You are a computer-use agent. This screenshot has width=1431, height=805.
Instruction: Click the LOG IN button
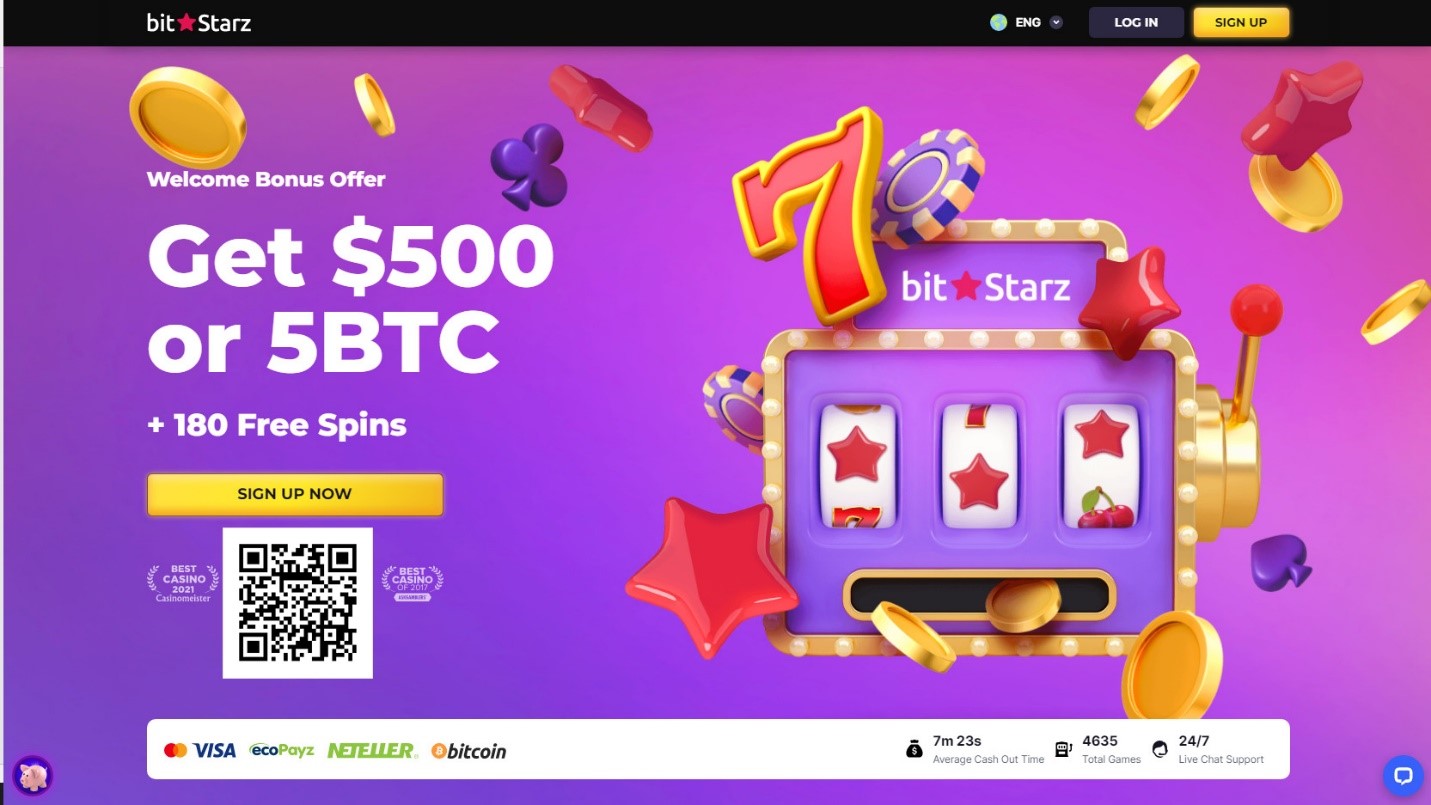[1136, 22]
